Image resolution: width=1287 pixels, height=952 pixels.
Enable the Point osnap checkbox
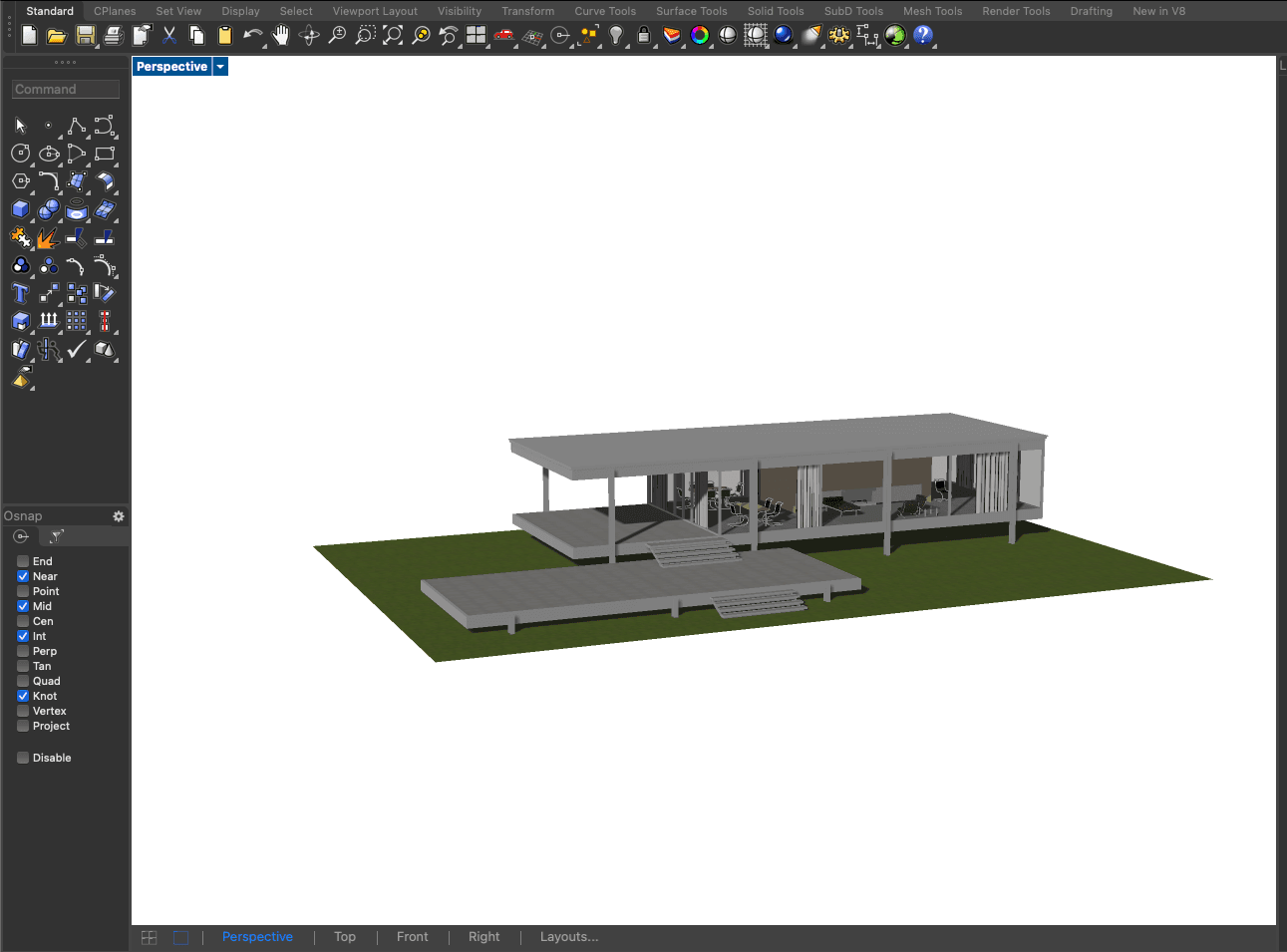23,591
